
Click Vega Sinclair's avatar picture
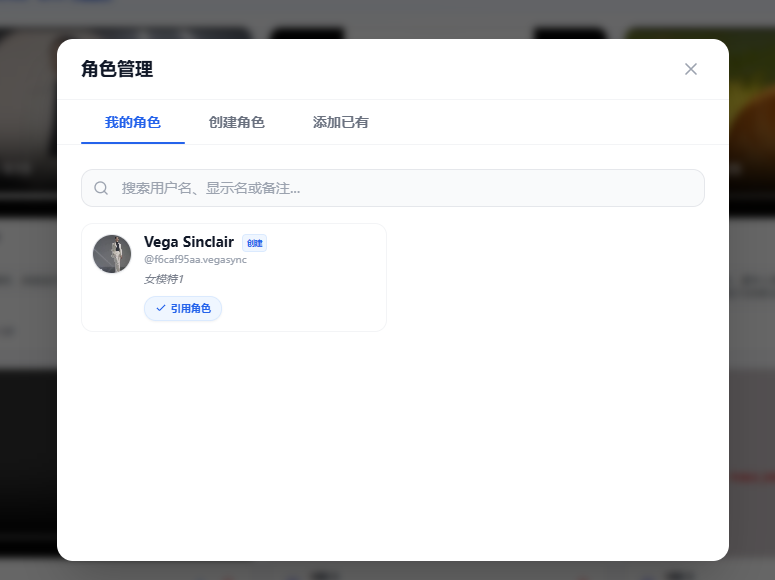coord(112,254)
